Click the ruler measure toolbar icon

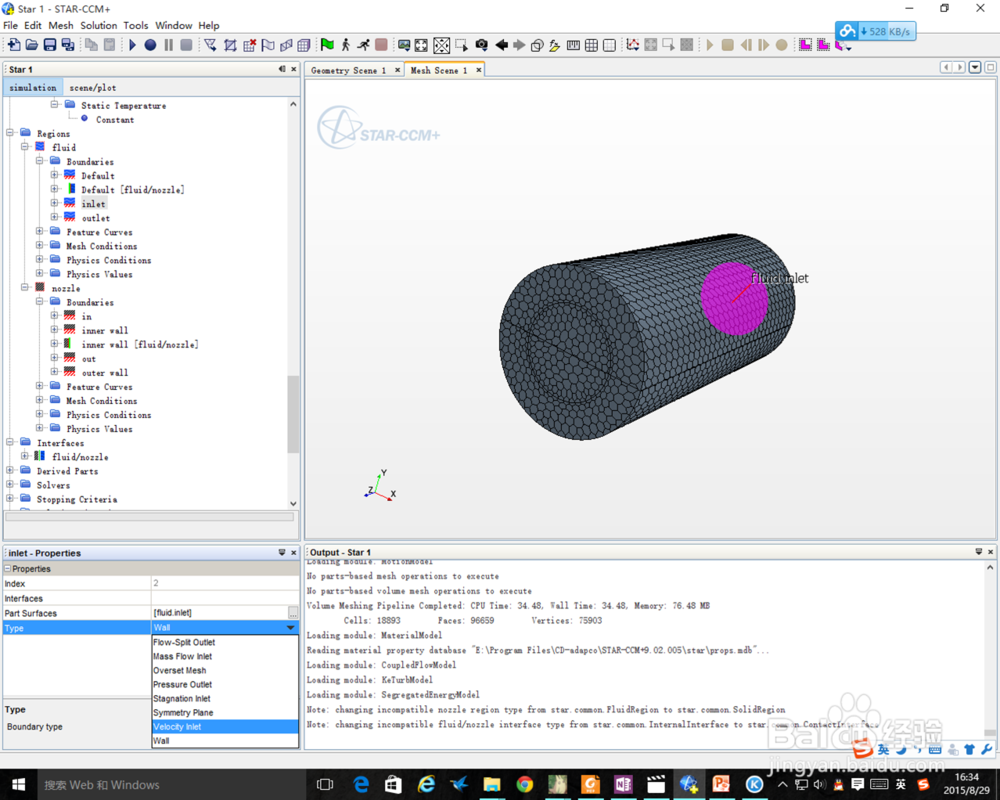click(573, 45)
